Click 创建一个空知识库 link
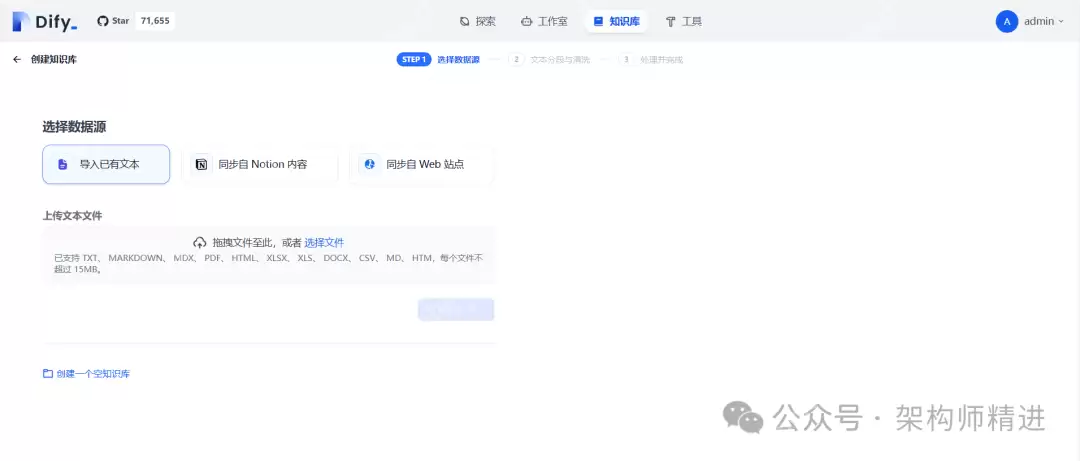This screenshot has width=1080, height=461. (x=93, y=373)
